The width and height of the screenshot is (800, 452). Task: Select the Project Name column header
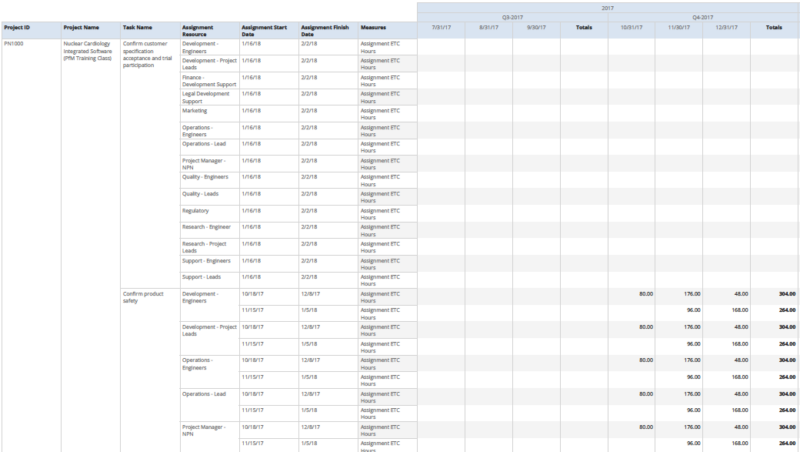point(91,31)
